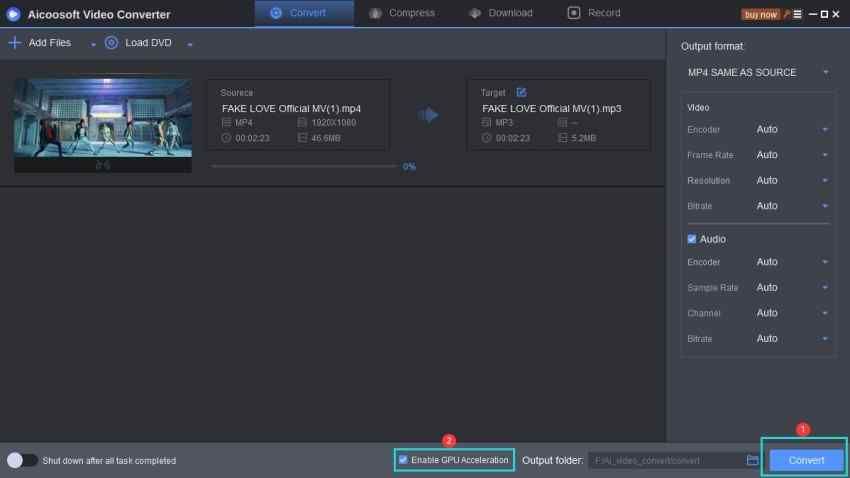The height and width of the screenshot is (478, 850).
Task: Uncheck Enable GPU Acceleration checkbox
Action: [x=403, y=460]
